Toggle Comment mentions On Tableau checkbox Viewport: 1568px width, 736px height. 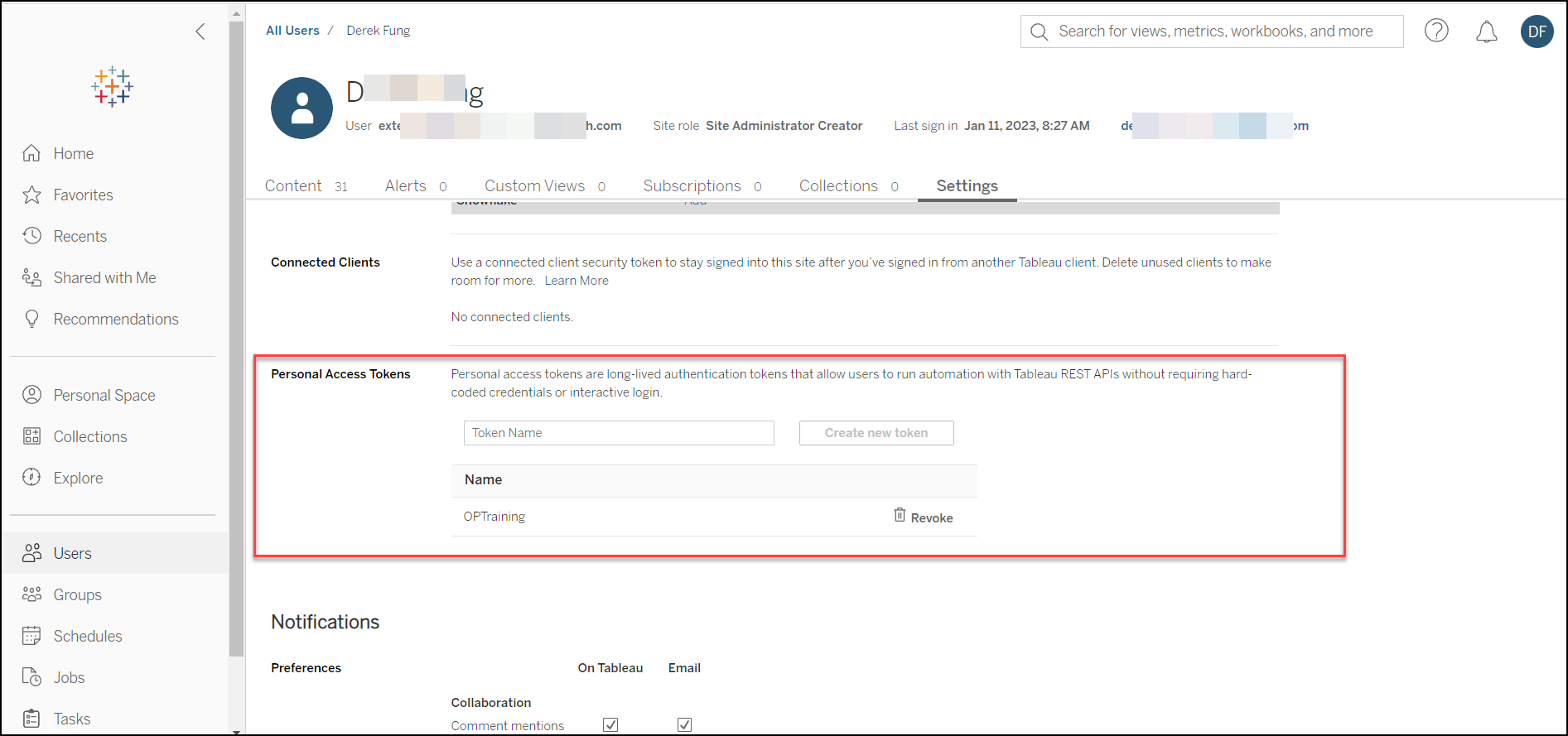point(610,724)
